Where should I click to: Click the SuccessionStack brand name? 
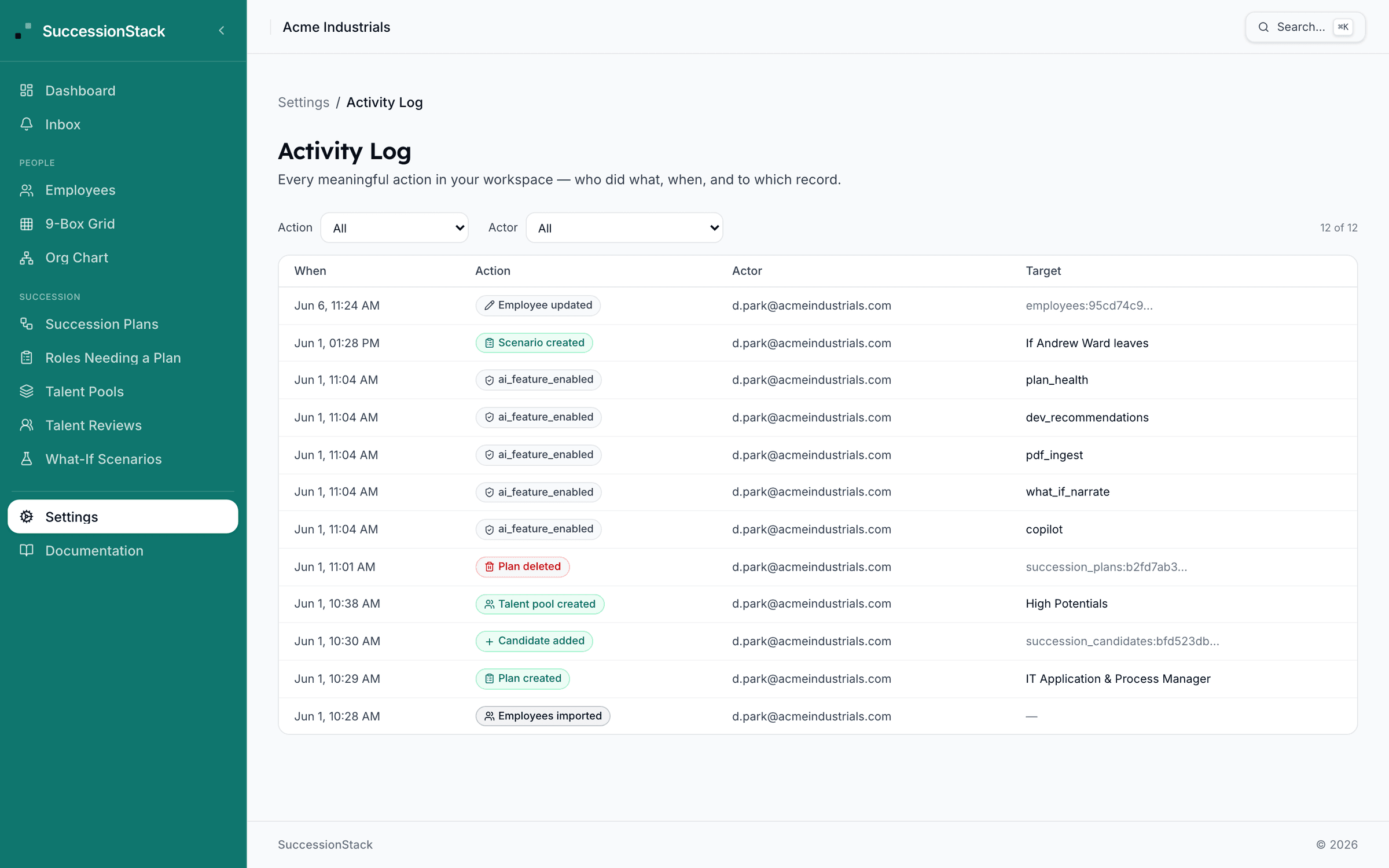(104, 31)
